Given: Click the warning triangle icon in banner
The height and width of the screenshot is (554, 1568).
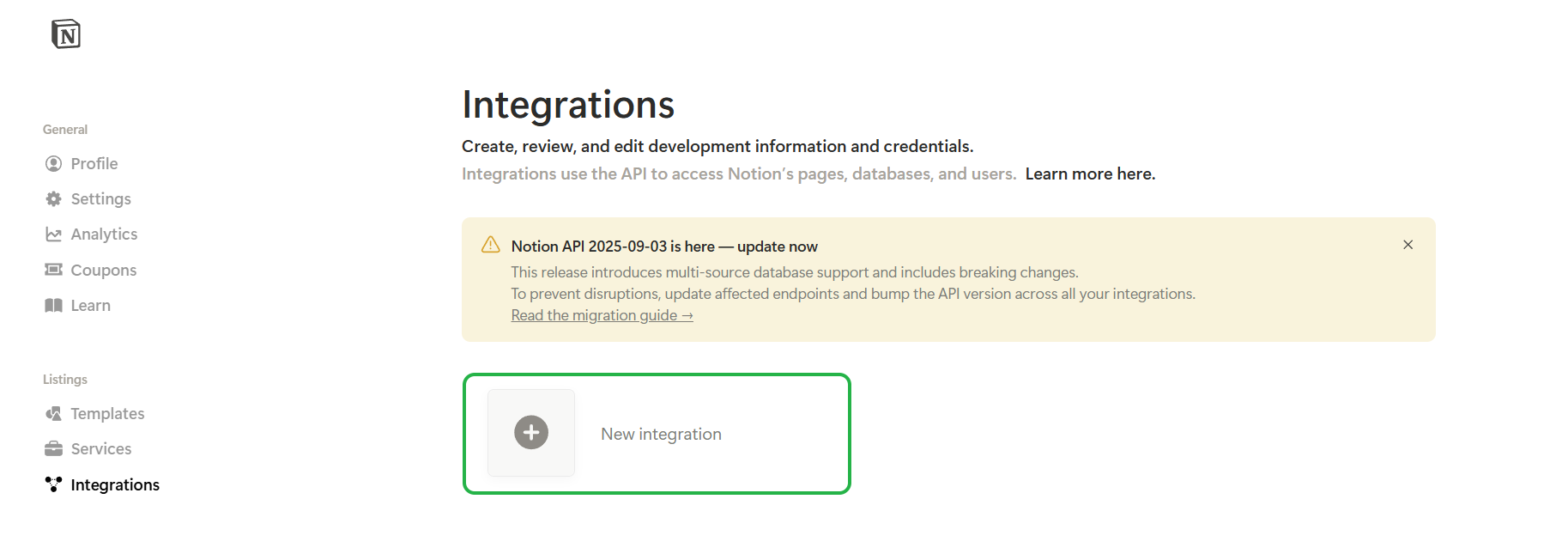Looking at the screenshot, I should (x=491, y=246).
